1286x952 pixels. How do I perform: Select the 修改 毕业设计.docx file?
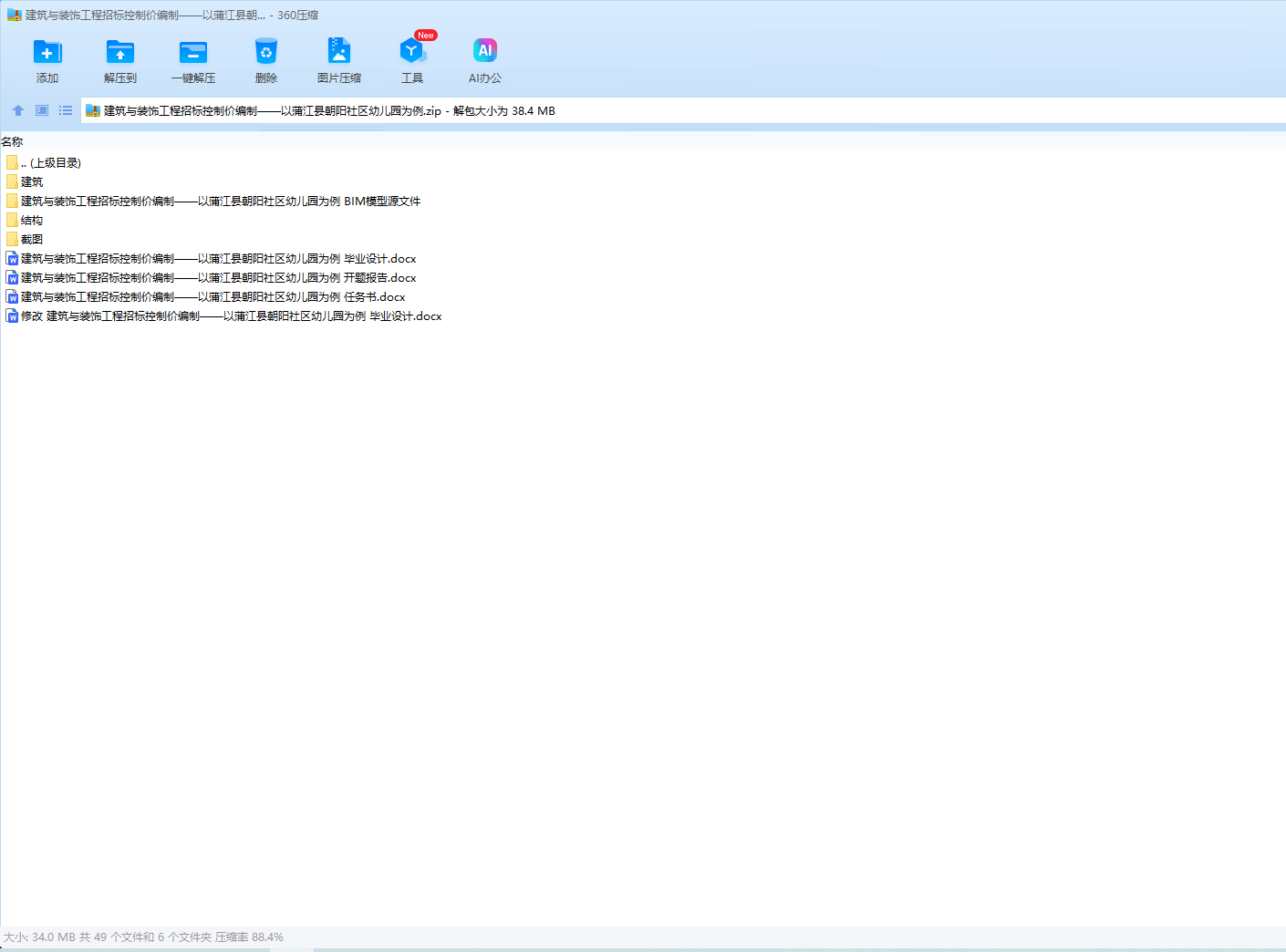pos(231,316)
